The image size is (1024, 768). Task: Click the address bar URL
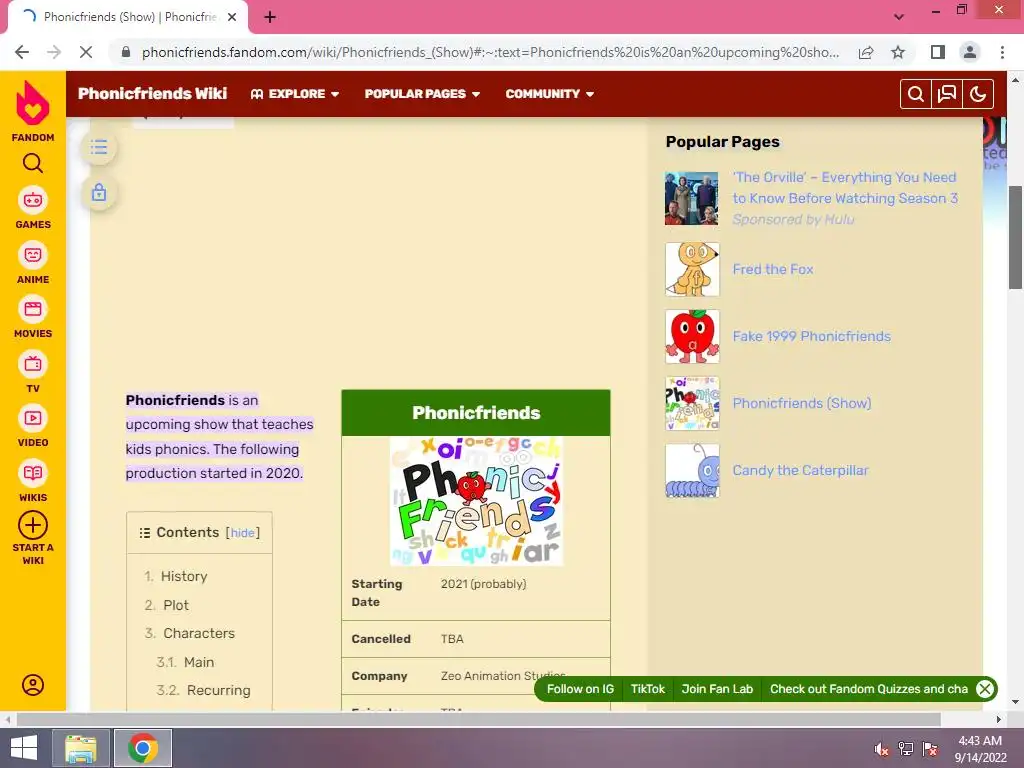[490, 52]
